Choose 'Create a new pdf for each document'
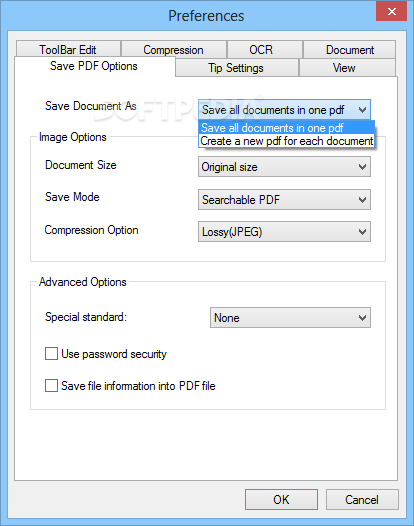The width and height of the screenshot is (414, 526). tap(287, 141)
